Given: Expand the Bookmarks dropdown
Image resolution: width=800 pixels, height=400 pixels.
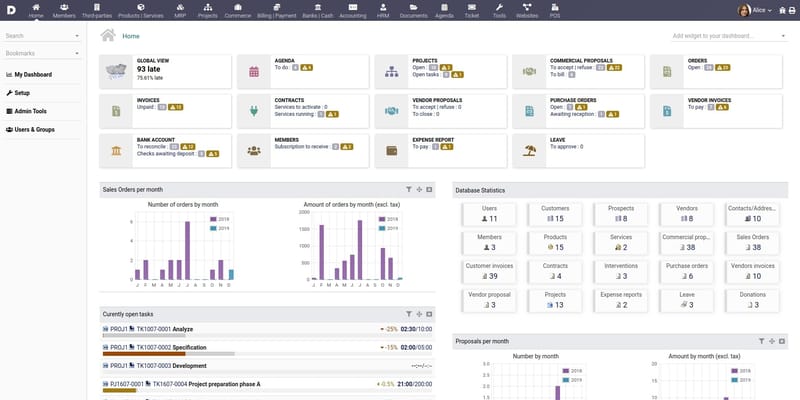Looking at the screenshot, I should (77, 54).
